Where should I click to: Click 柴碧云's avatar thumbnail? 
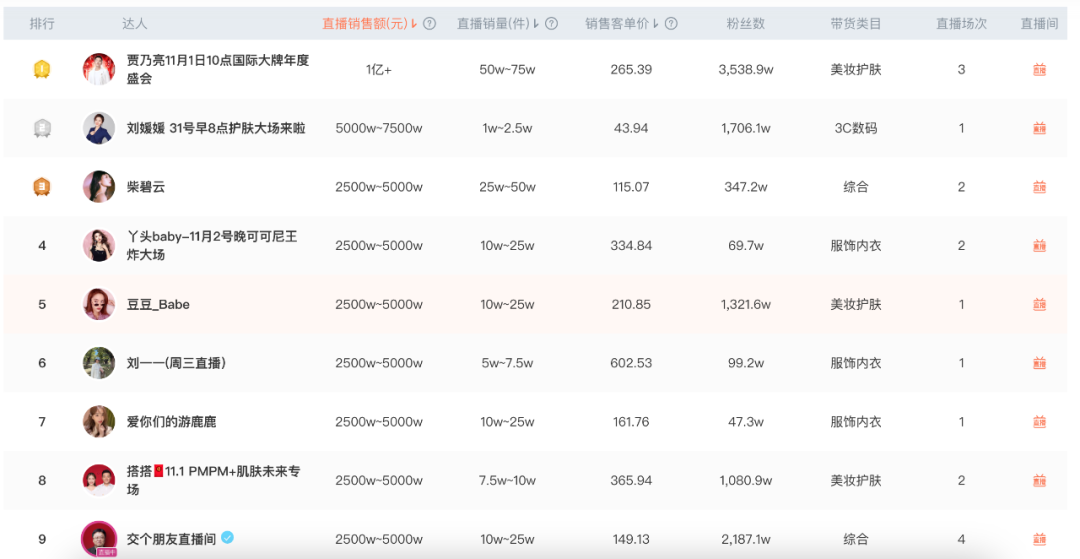pyautogui.click(x=99, y=187)
